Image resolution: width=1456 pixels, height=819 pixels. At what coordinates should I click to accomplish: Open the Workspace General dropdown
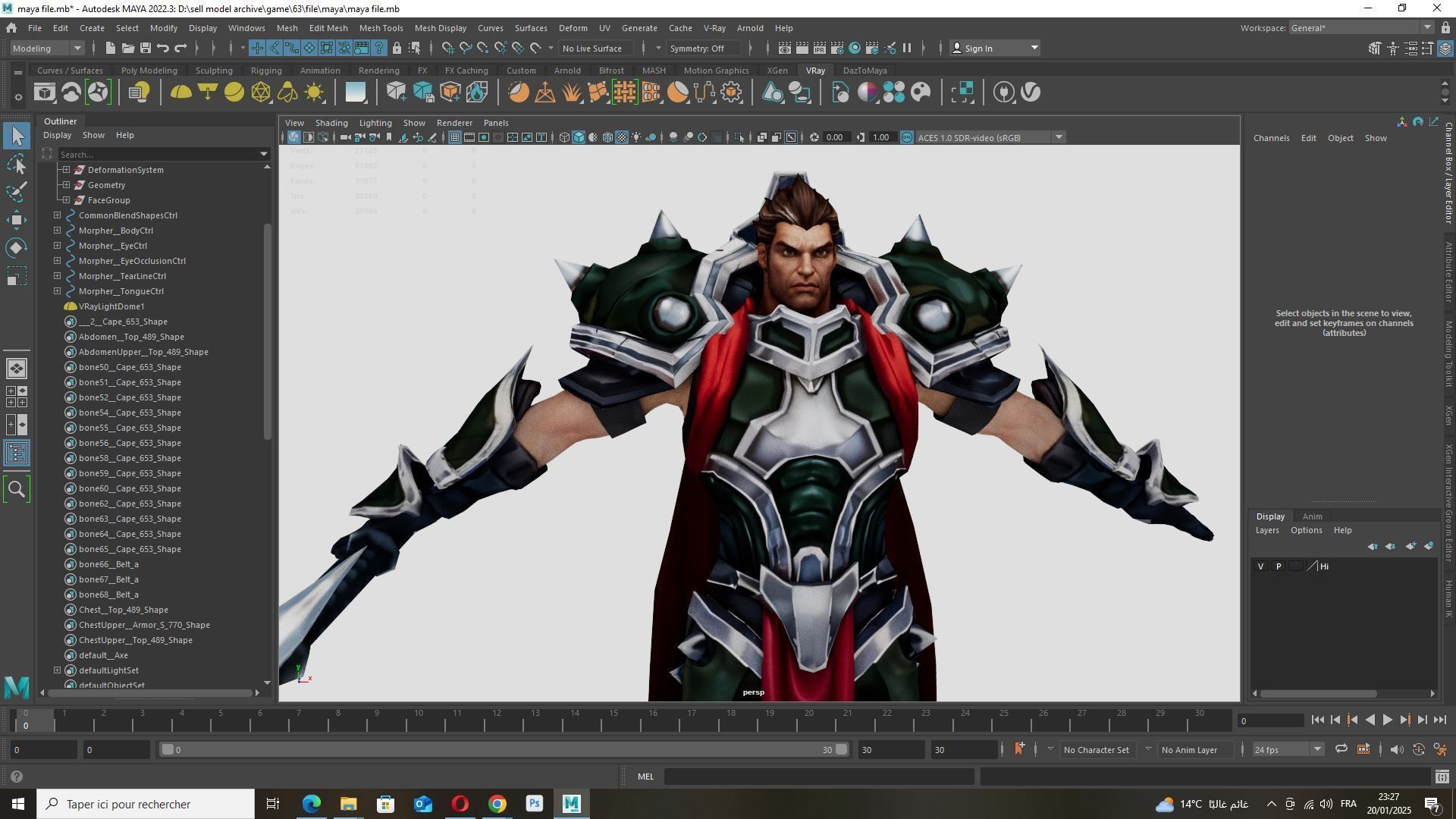pos(1361,28)
